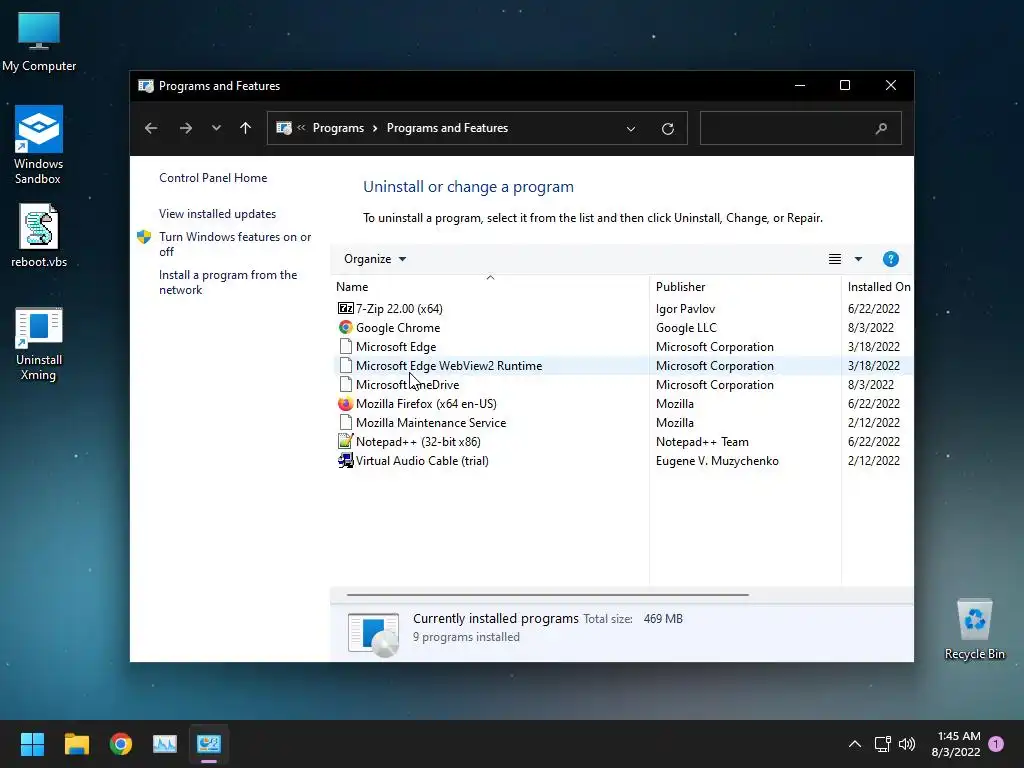Open File Explorer from the taskbar
This screenshot has height=768, width=1024.
(x=76, y=744)
